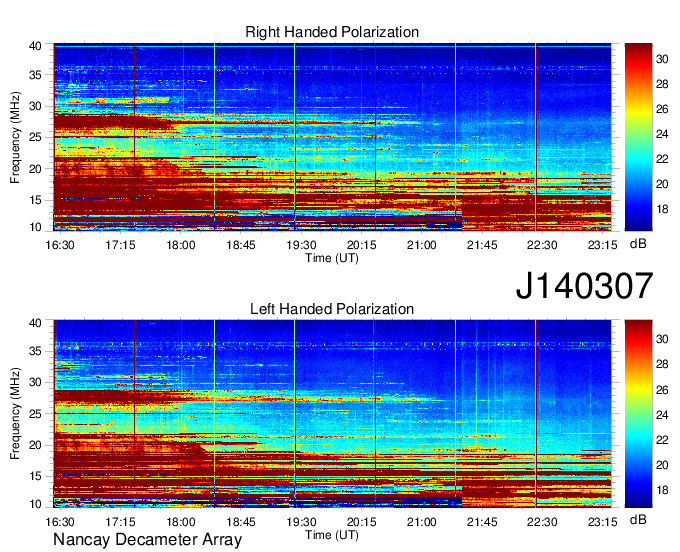The image size is (680, 552).
Task: Click the 'Right Handed Polarization' plot title
Action: pos(332,32)
